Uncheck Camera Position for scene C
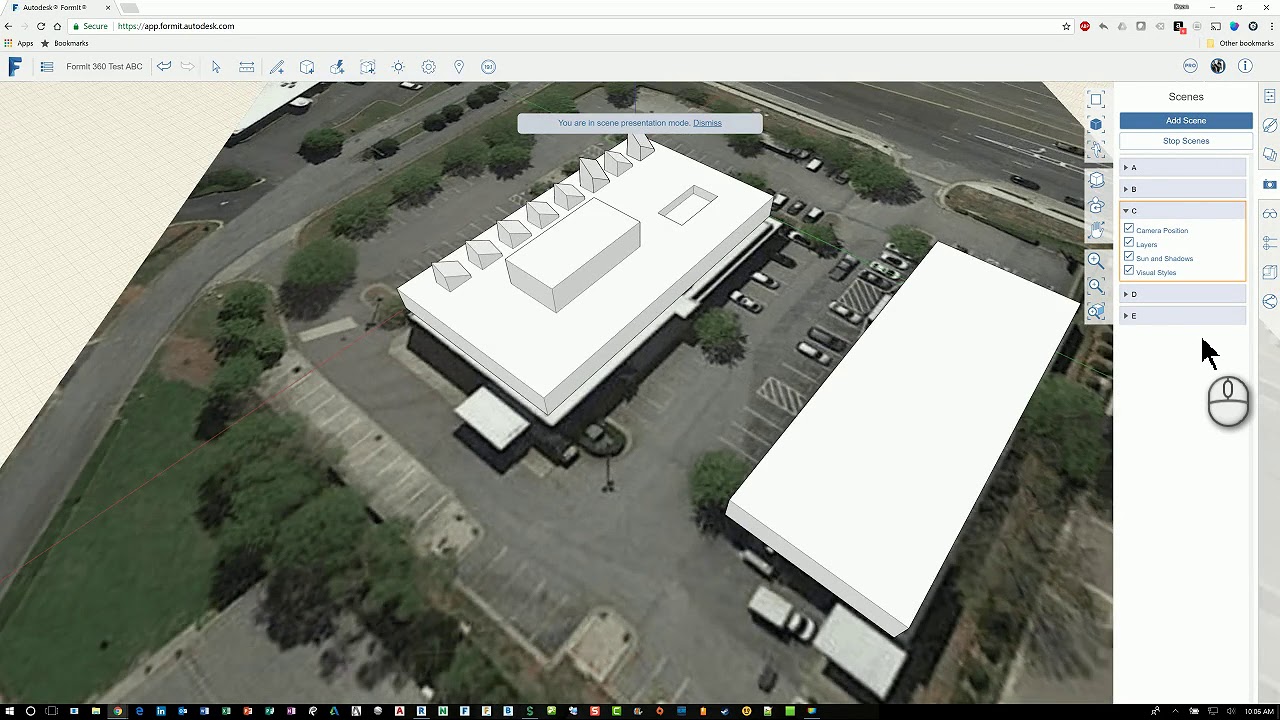Image resolution: width=1280 pixels, height=720 pixels. tap(1129, 229)
